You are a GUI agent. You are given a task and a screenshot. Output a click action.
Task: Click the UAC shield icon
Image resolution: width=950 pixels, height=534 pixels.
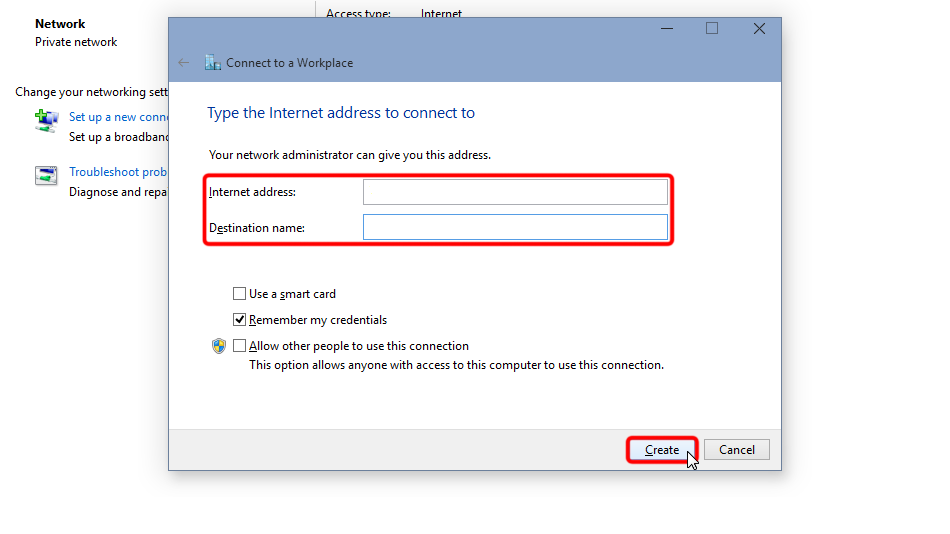pyautogui.click(x=219, y=346)
